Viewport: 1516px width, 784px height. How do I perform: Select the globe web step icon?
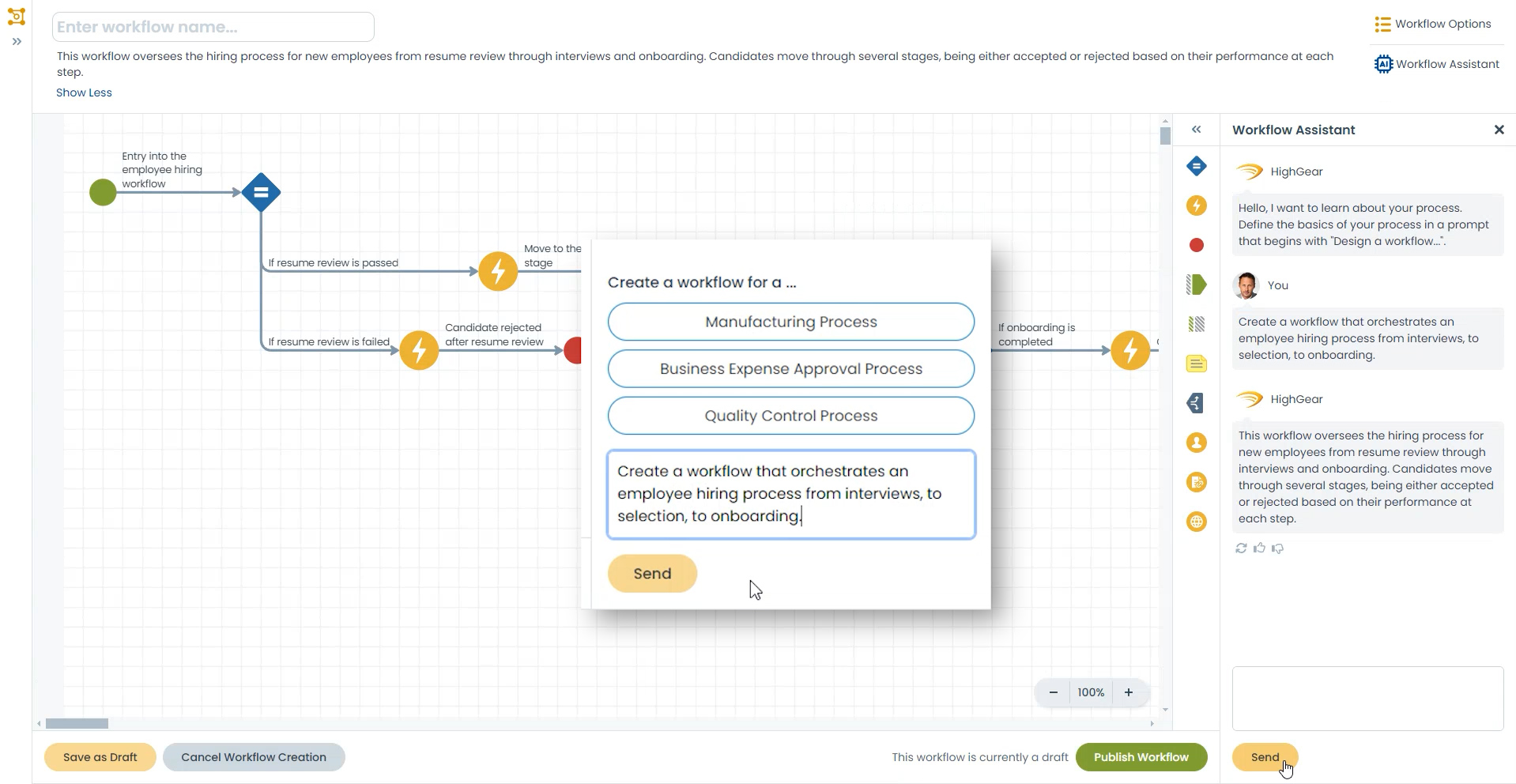point(1197,522)
